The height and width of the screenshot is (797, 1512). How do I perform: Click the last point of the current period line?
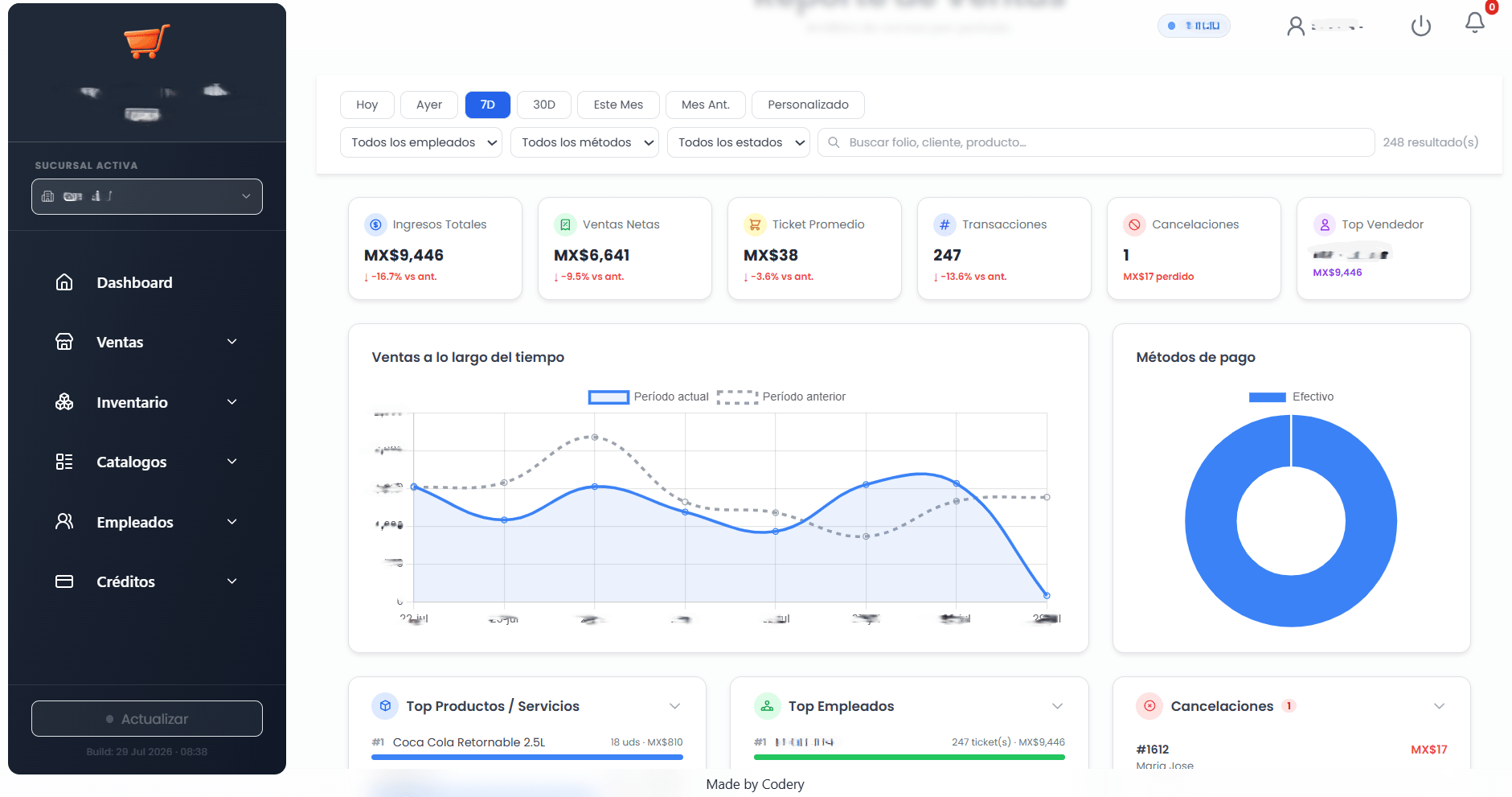tap(1047, 596)
